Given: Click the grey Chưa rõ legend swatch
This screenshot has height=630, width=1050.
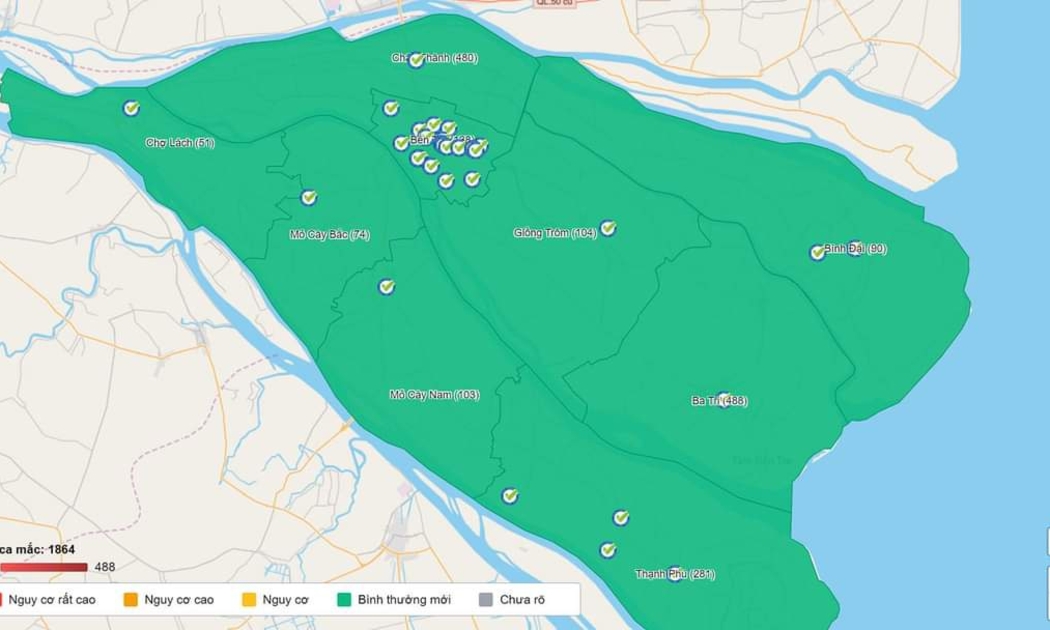Looking at the screenshot, I should click(x=486, y=600).
